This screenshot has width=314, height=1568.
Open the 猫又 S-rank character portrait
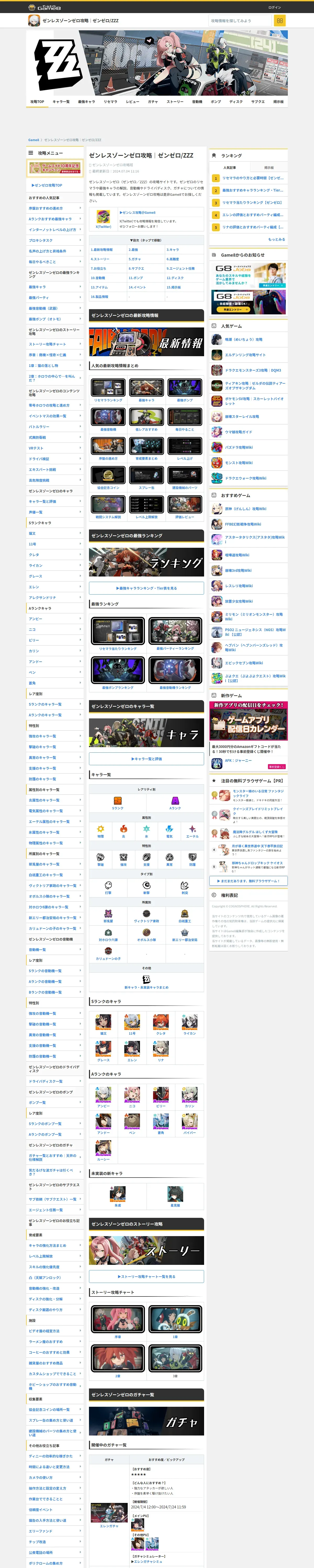(x=103, y=1022)
